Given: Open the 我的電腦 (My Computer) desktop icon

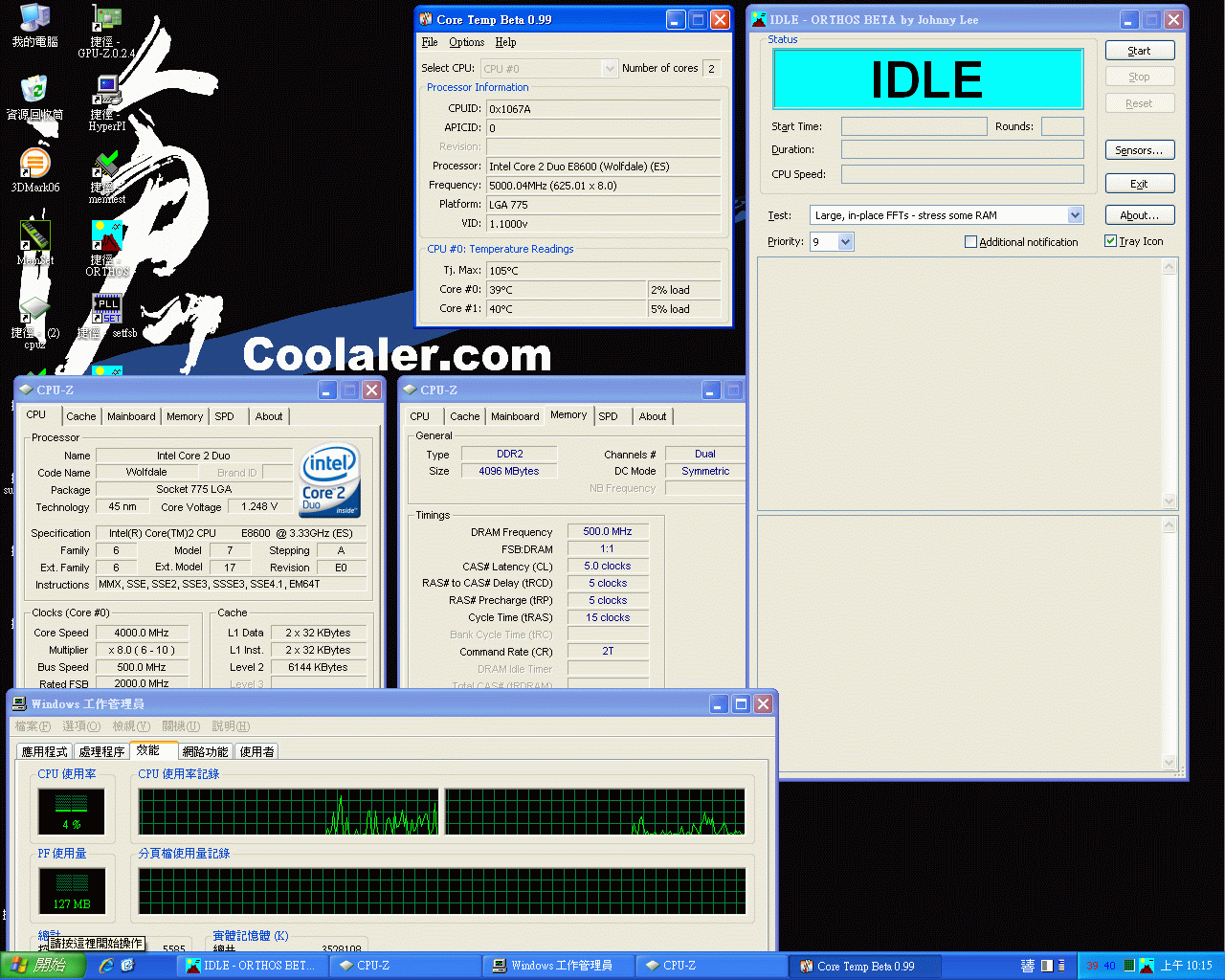Looking at the screenshot, I should tap(34, 25).
